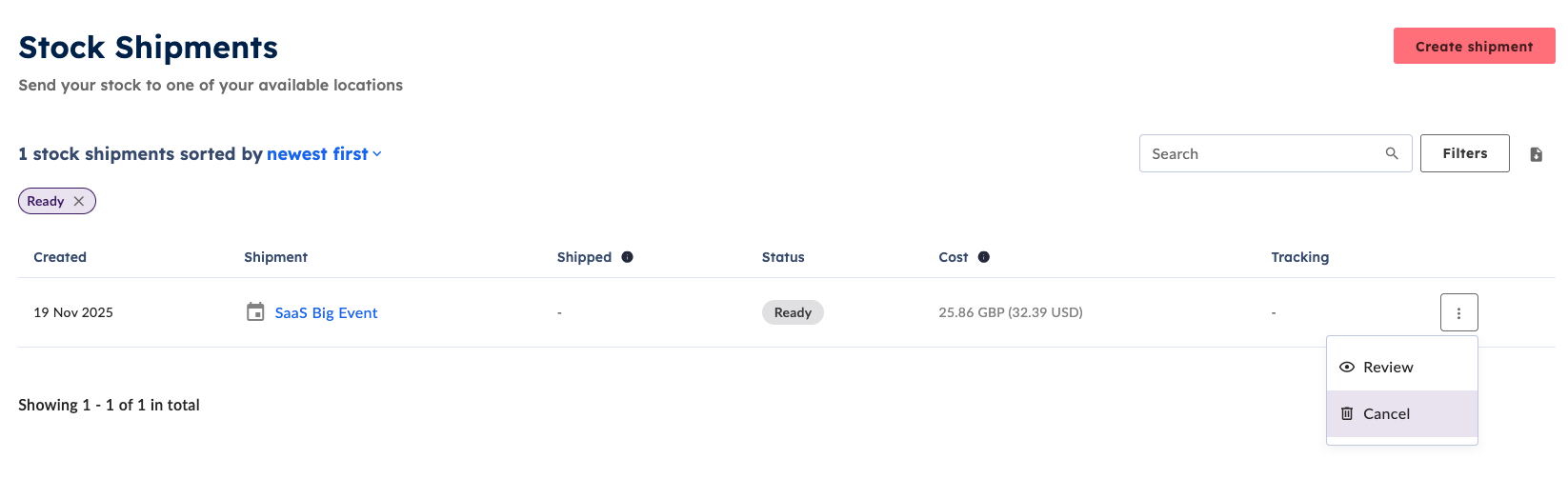
Task: Click the search magnifier icon
Action: (1392, 153)
